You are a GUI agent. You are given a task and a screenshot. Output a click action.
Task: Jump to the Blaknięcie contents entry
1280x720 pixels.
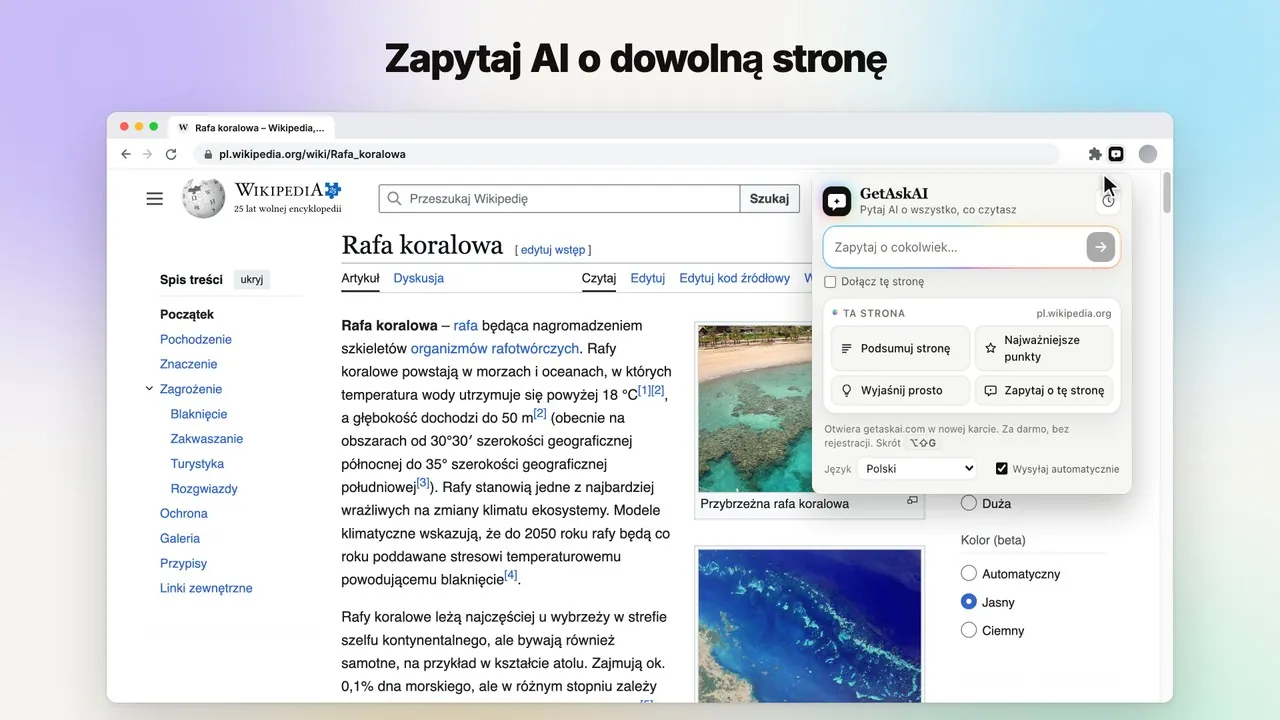point(199,414)
